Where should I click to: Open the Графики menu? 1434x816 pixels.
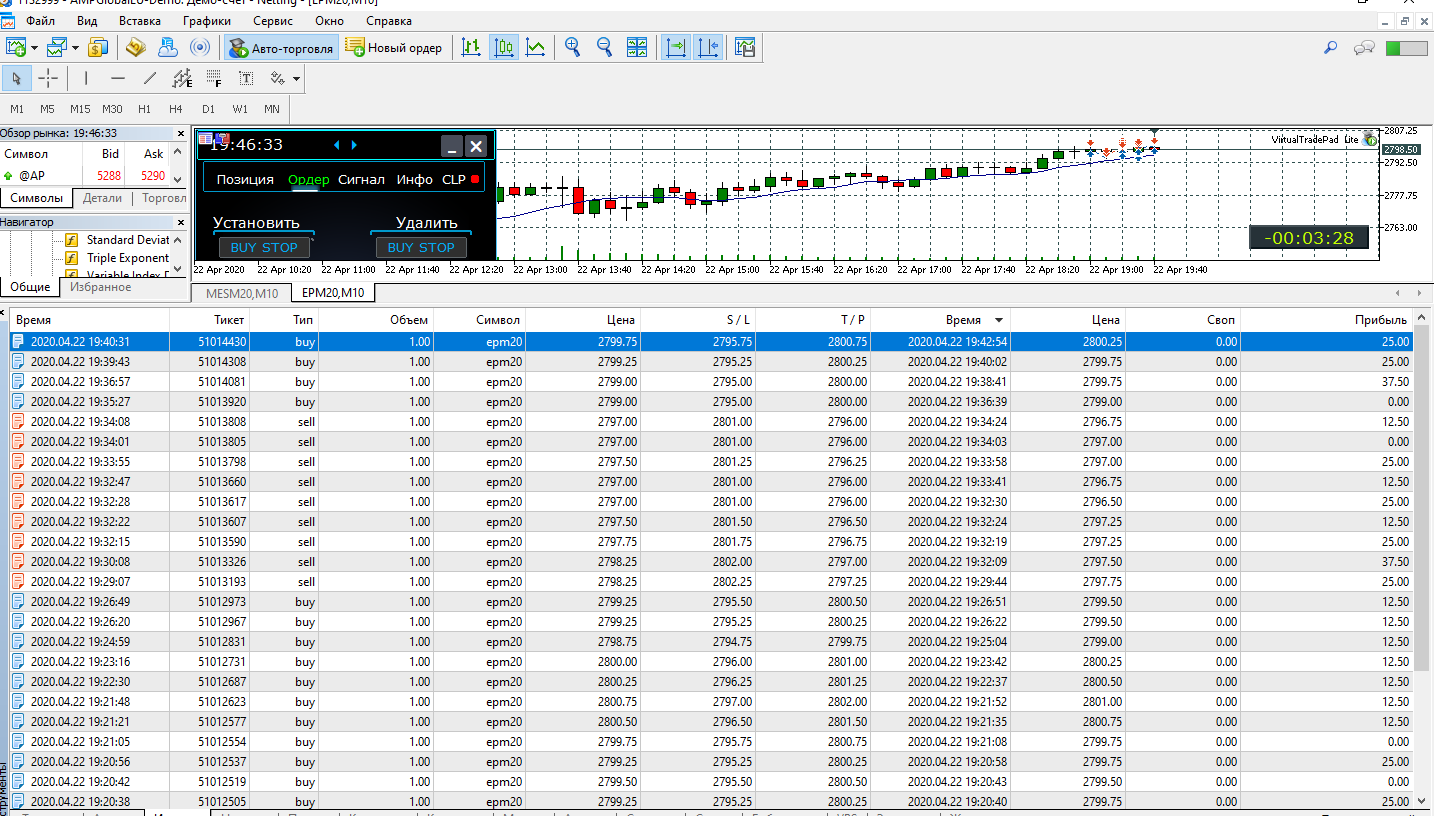coord(207,20)
